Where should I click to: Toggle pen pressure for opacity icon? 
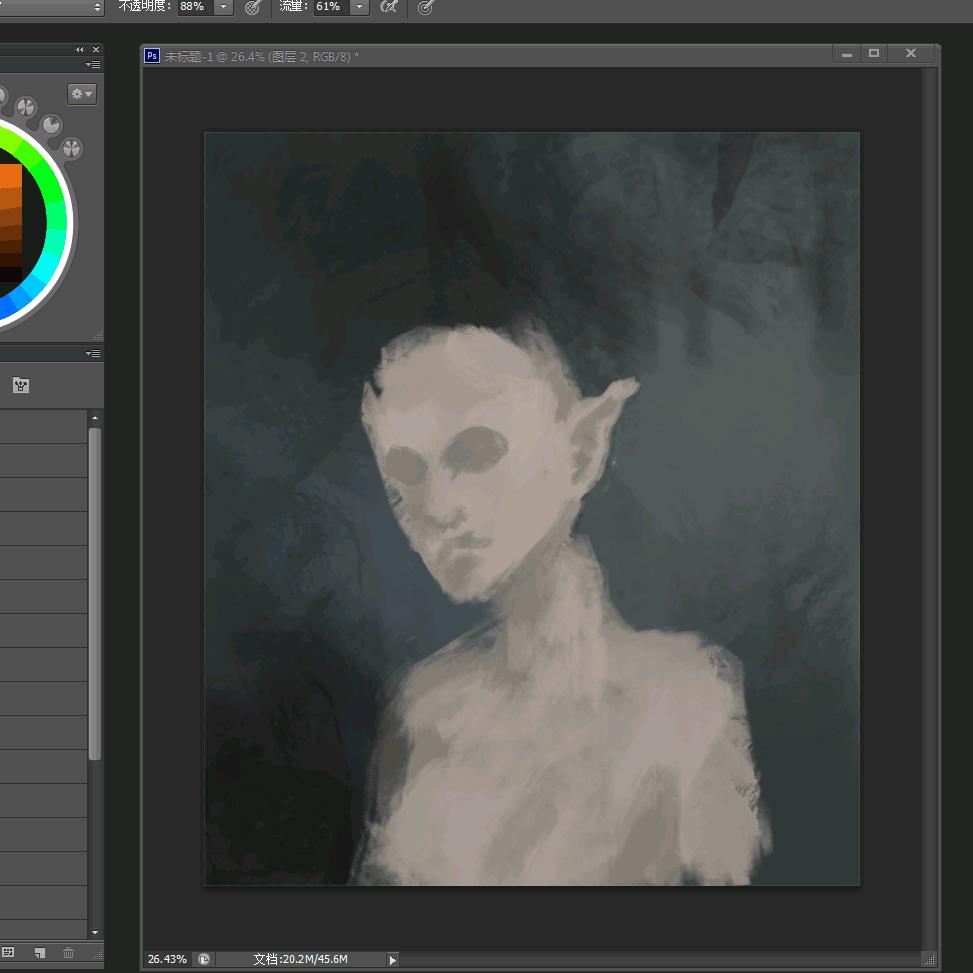point(253,8)
